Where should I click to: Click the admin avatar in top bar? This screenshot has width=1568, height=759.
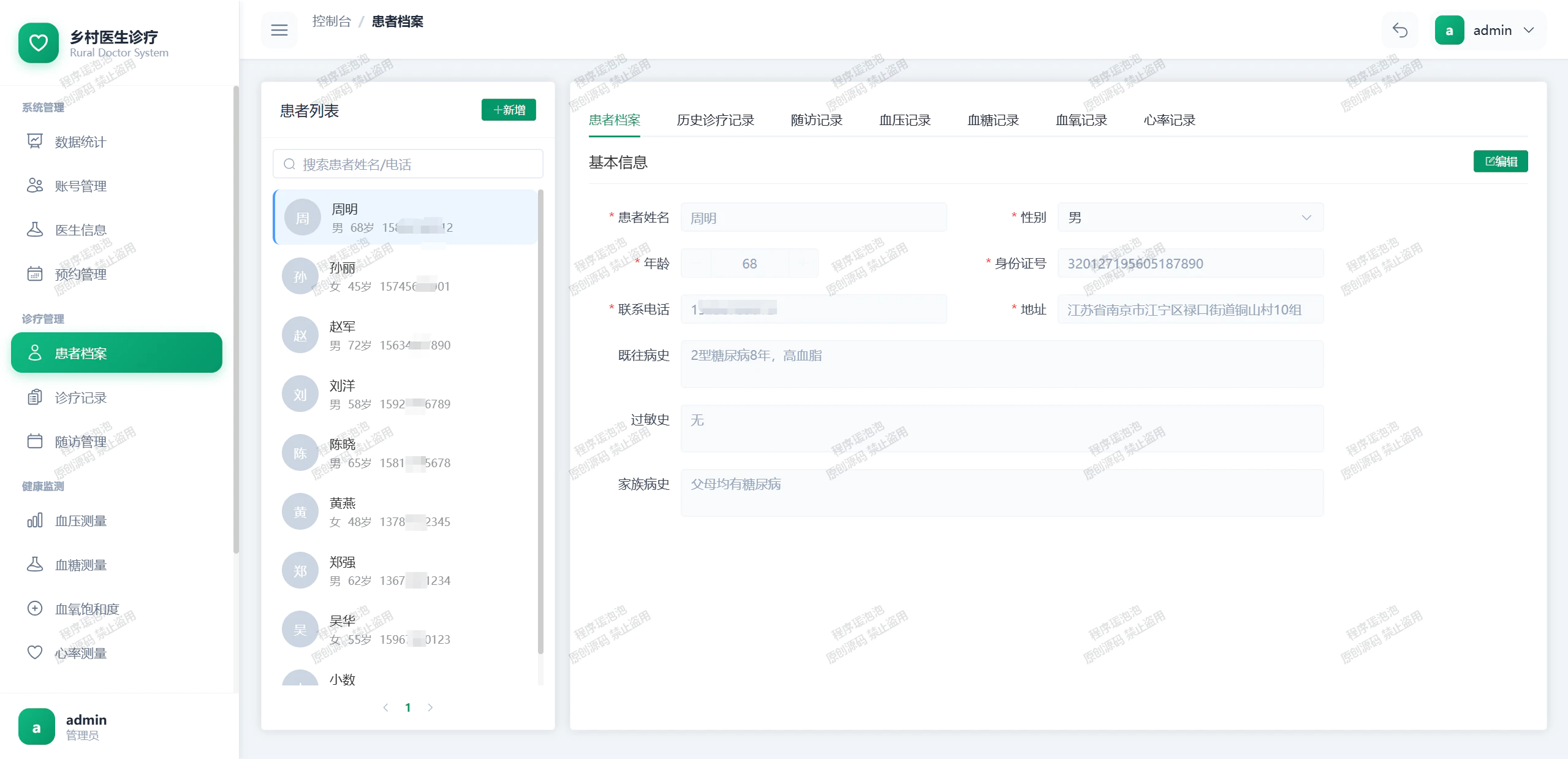[x=1449, y=30]
